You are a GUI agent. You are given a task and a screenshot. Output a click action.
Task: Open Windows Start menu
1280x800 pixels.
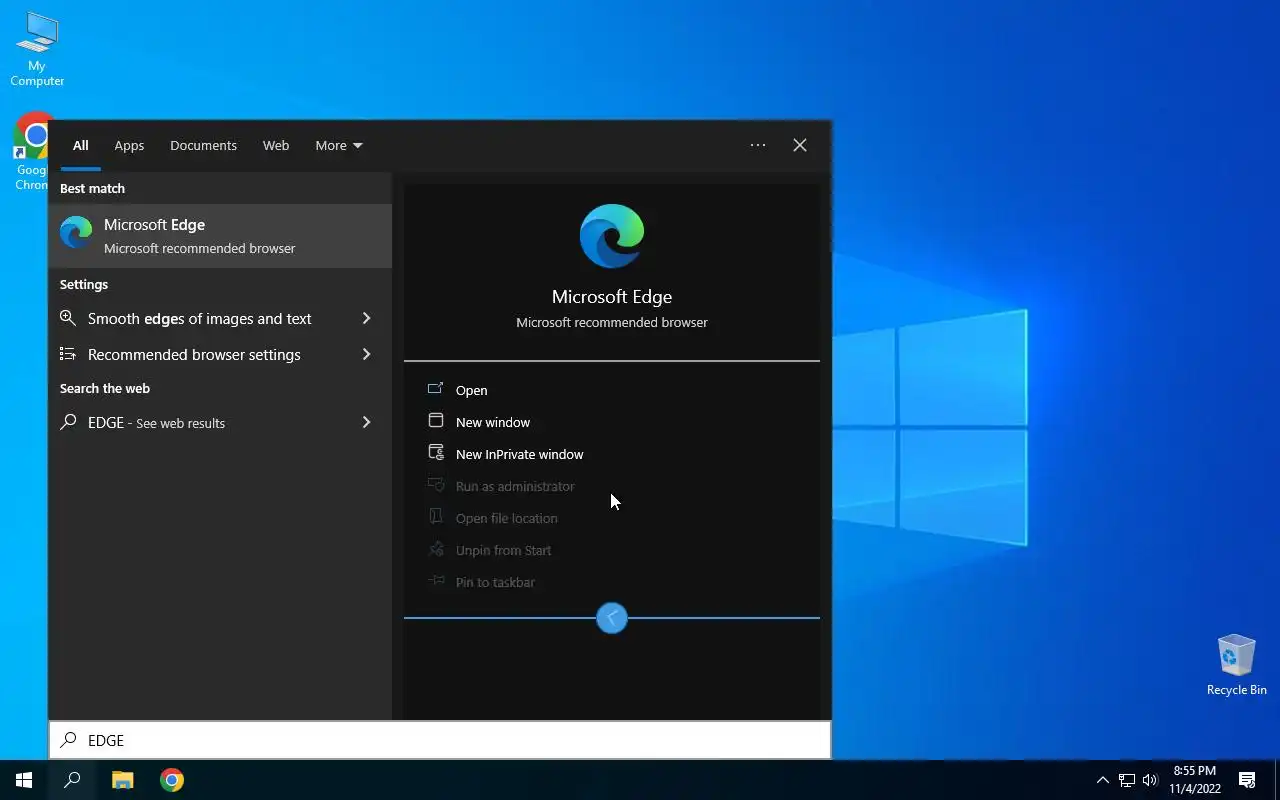(x=24, y=780)
